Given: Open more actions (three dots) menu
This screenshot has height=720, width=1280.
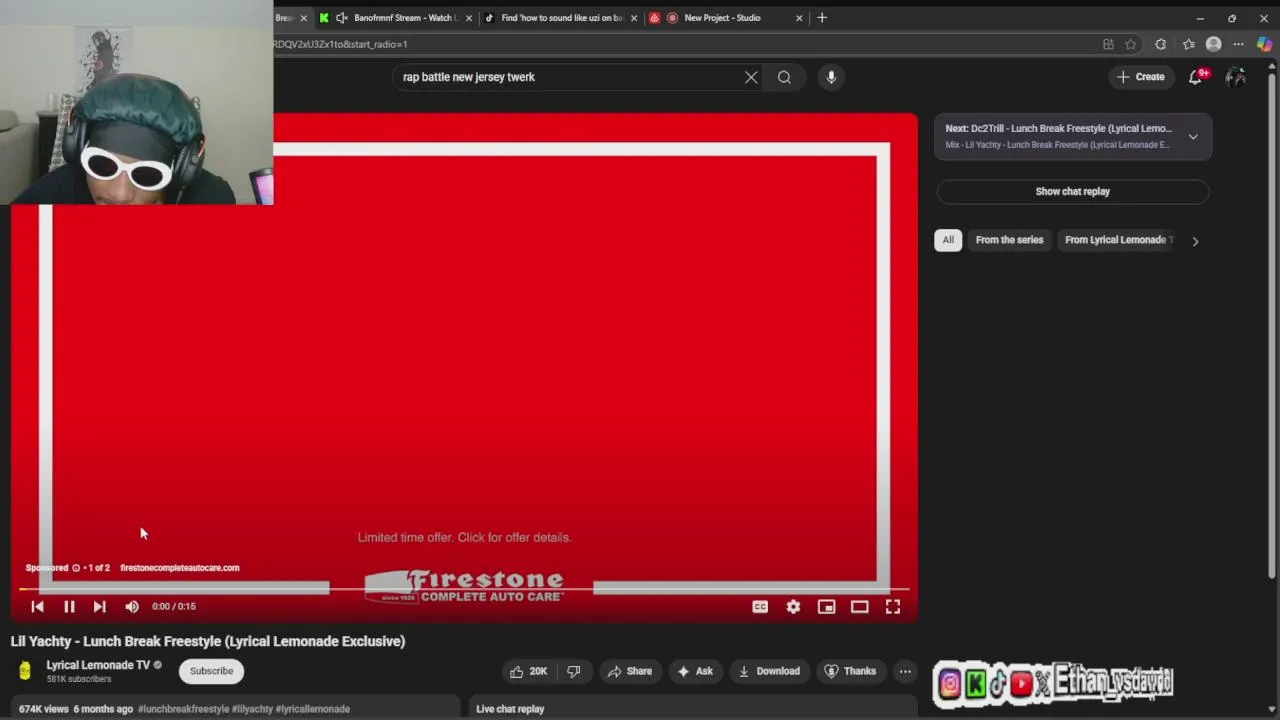Looking at the screenshot, I should 905,671.
